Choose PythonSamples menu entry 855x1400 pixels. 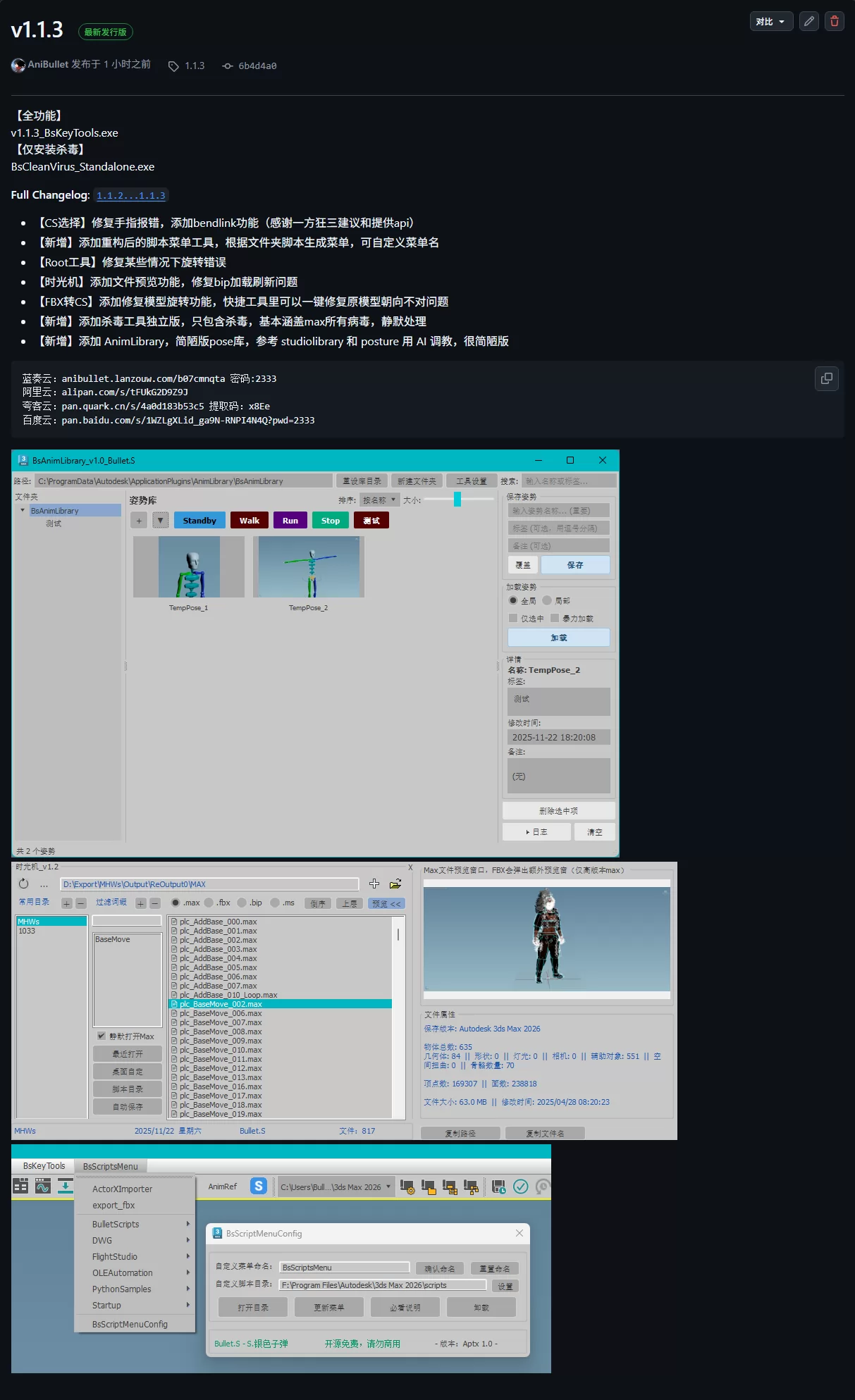coord(134,1289)
